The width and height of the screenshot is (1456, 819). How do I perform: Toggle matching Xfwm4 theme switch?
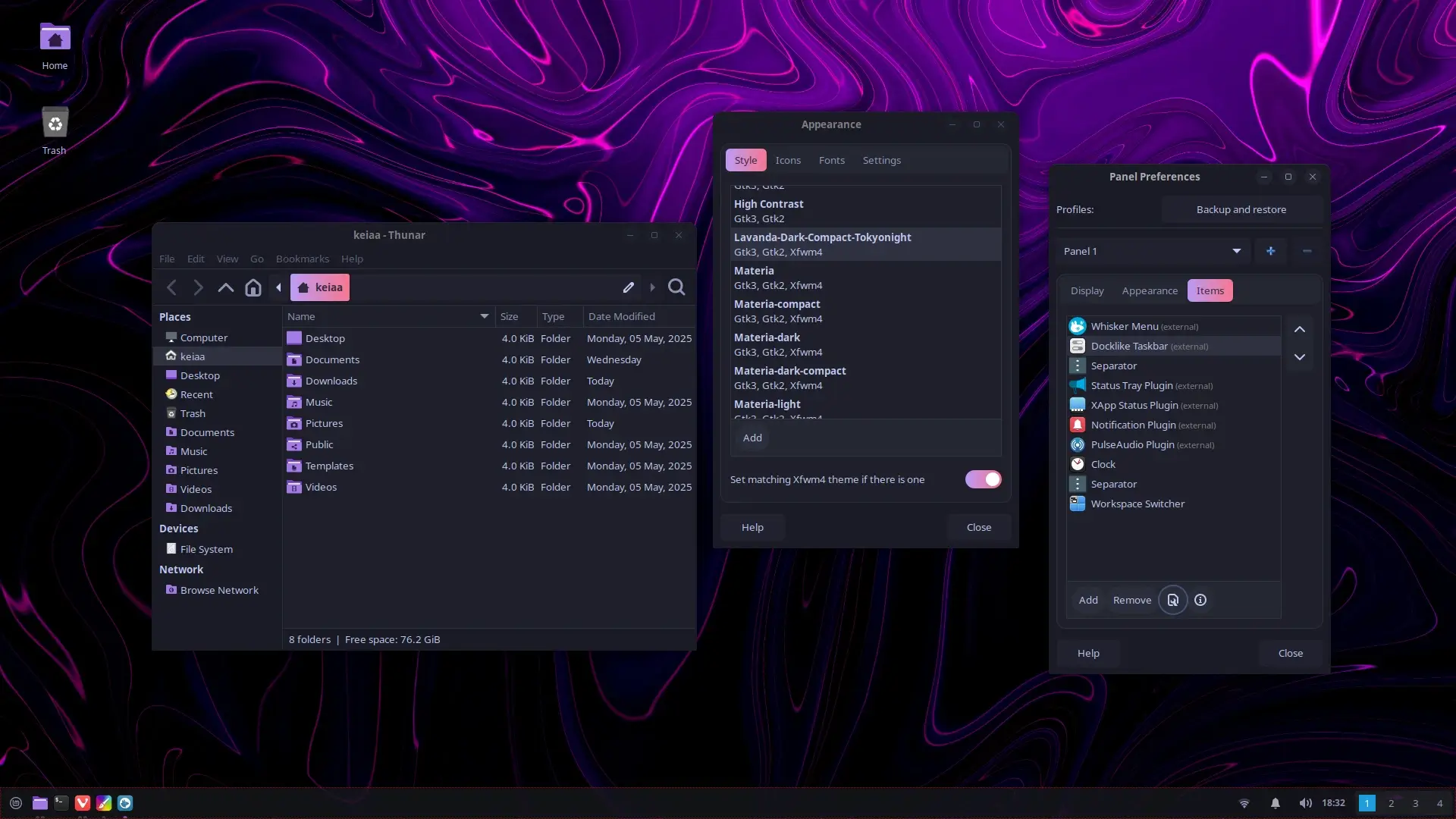click(x=983, y=479)
